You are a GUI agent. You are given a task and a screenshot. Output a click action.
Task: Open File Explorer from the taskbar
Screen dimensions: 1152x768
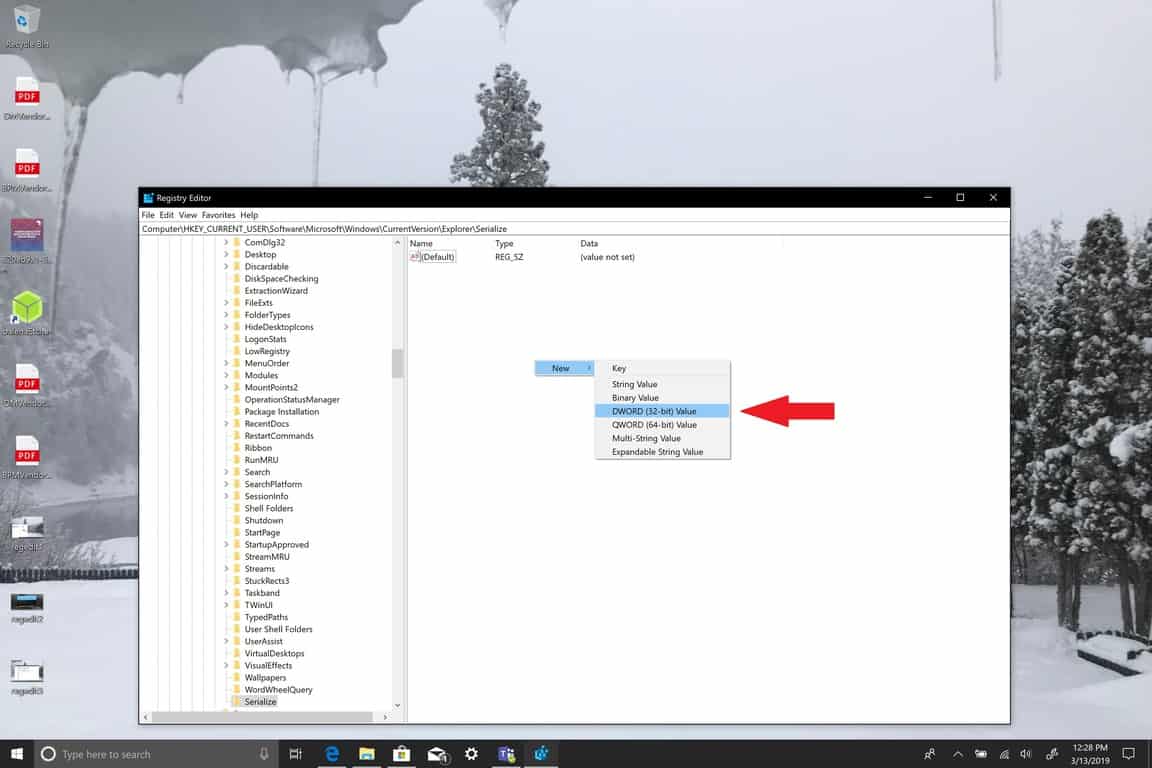[367, 754]
